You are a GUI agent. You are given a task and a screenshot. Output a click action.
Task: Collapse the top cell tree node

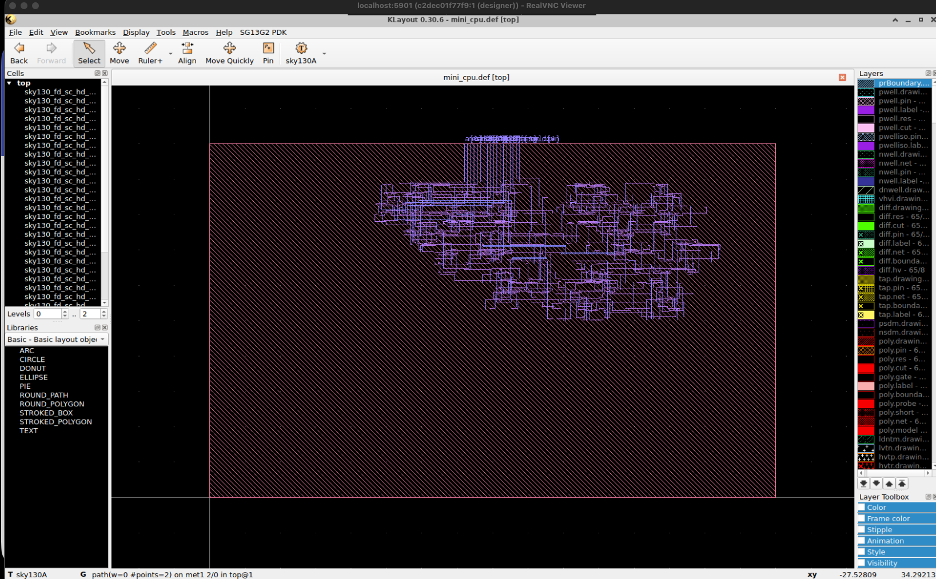tap(9, 83)
